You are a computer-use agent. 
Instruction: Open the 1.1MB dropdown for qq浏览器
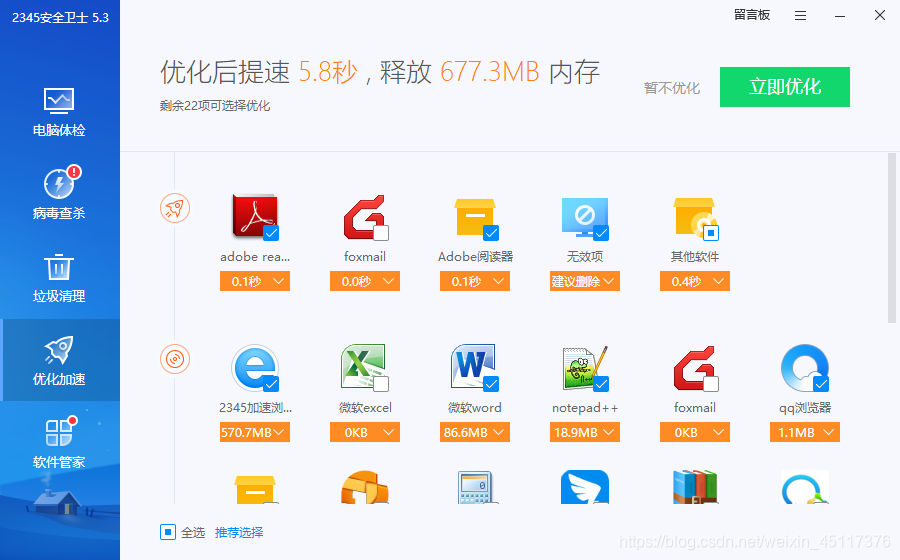coord(805,432)
